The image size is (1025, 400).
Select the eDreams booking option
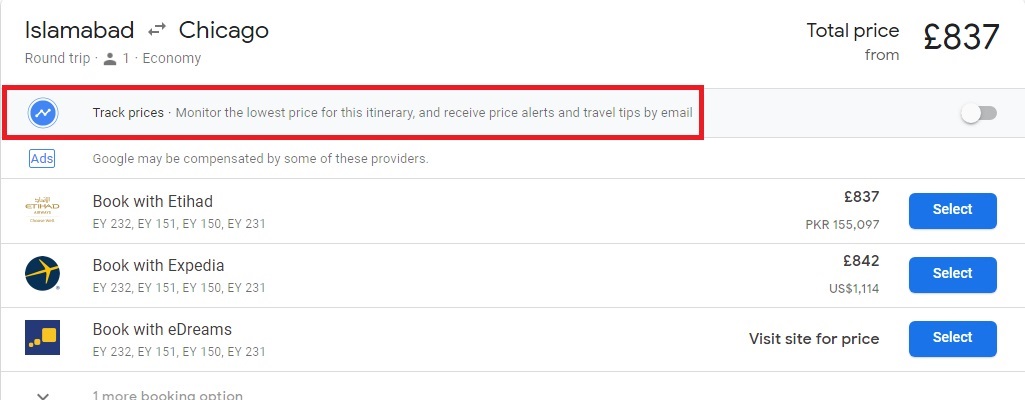click(952, 338)
